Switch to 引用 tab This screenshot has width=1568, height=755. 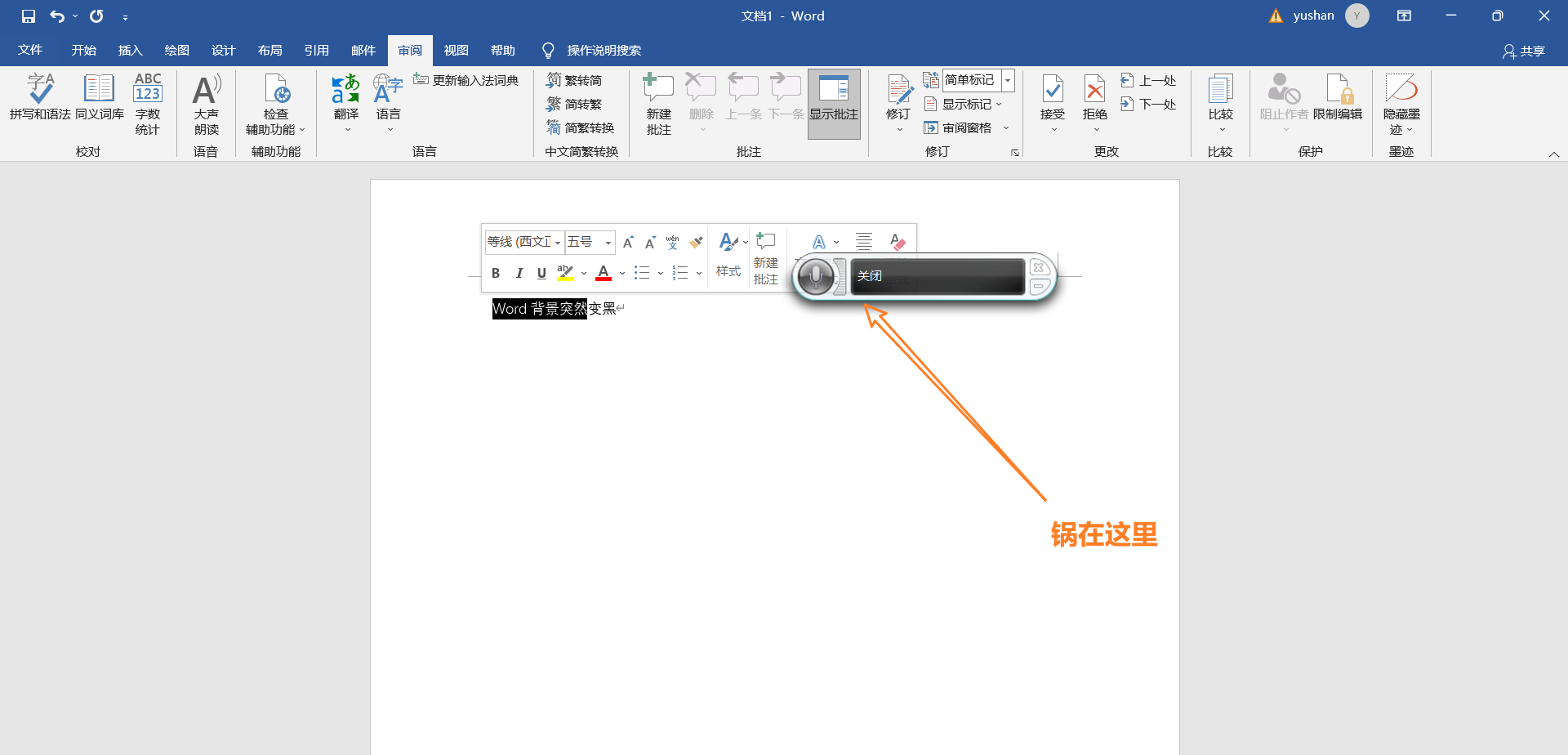pyautogui.click(x=317, y=50)
